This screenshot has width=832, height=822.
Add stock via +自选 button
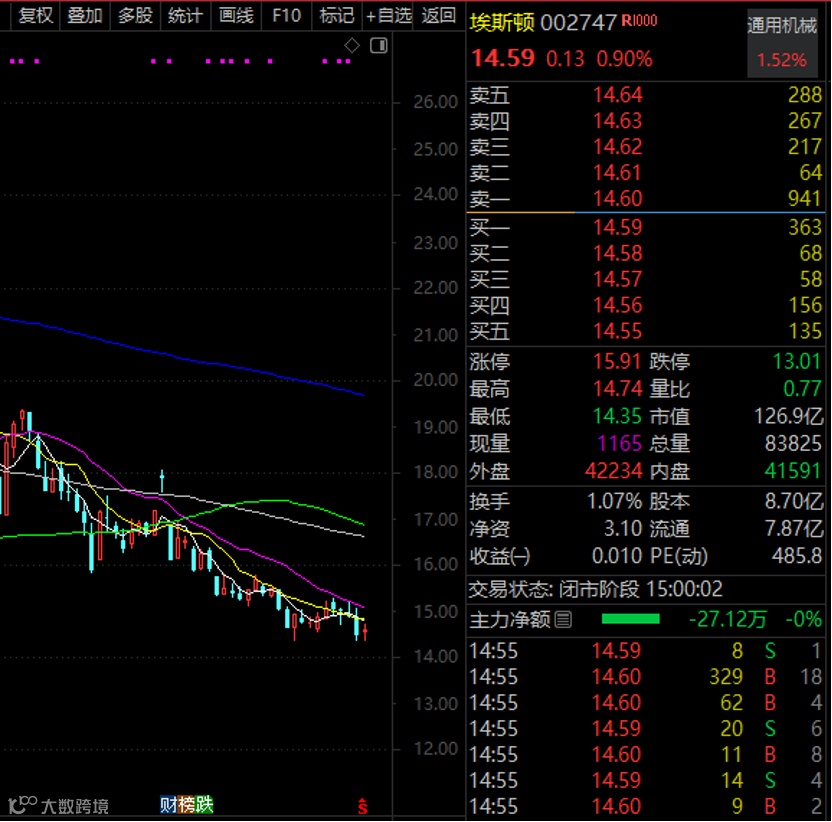389,15
